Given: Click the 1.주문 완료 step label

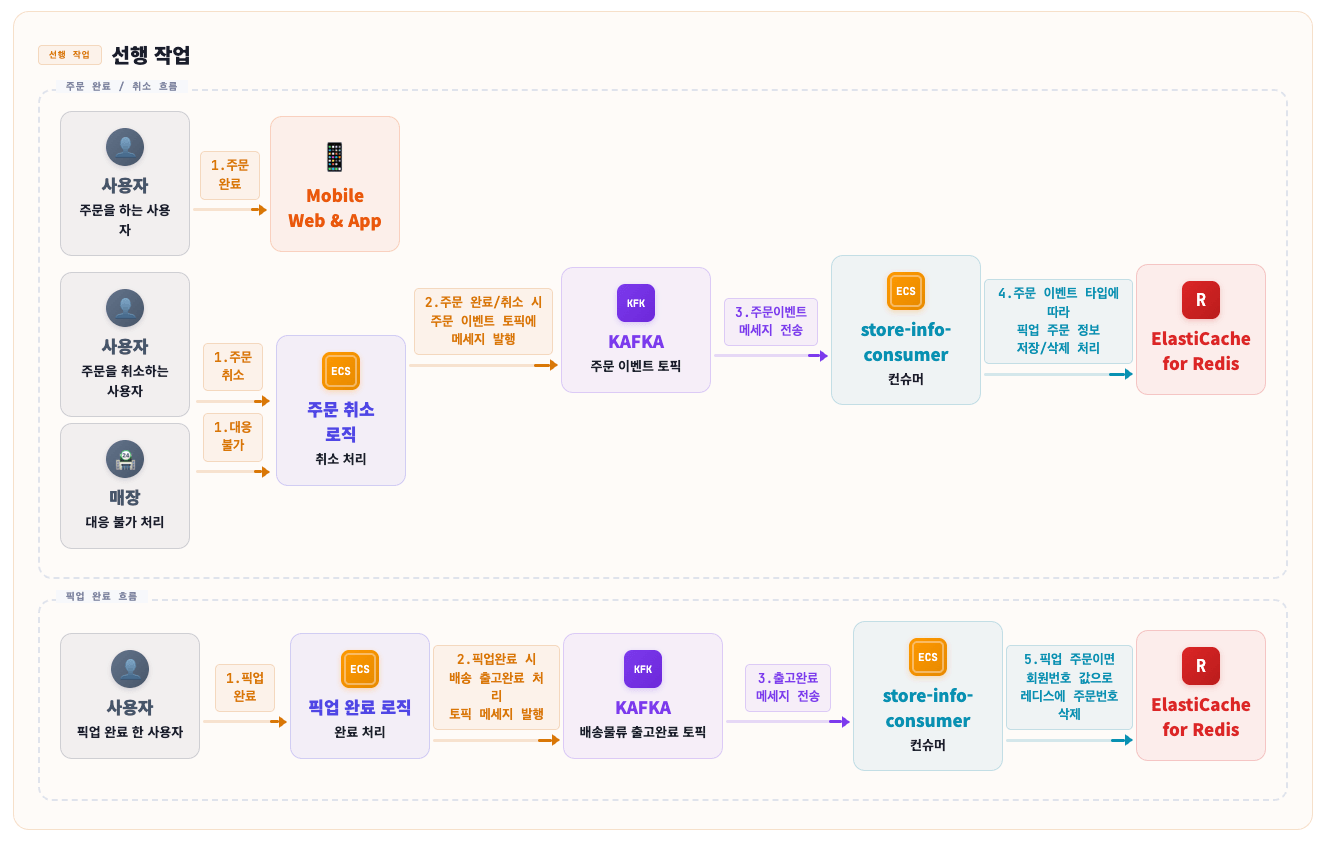Looking at the screenshot, I should coord(230,175).
